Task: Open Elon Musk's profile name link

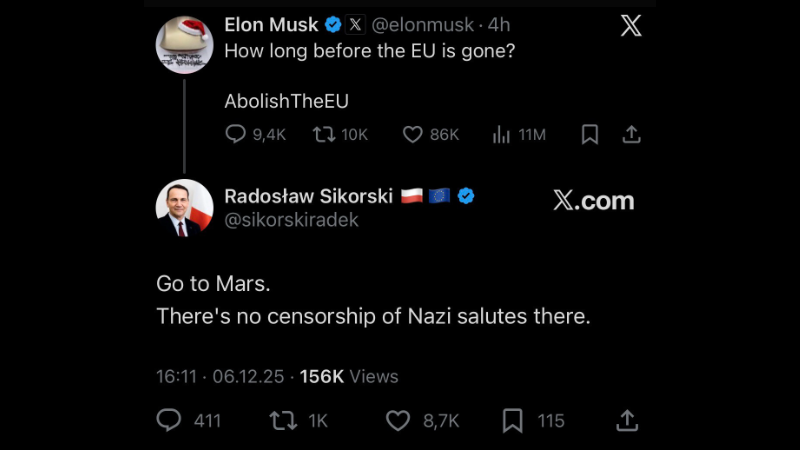Action: coord(271,24)
